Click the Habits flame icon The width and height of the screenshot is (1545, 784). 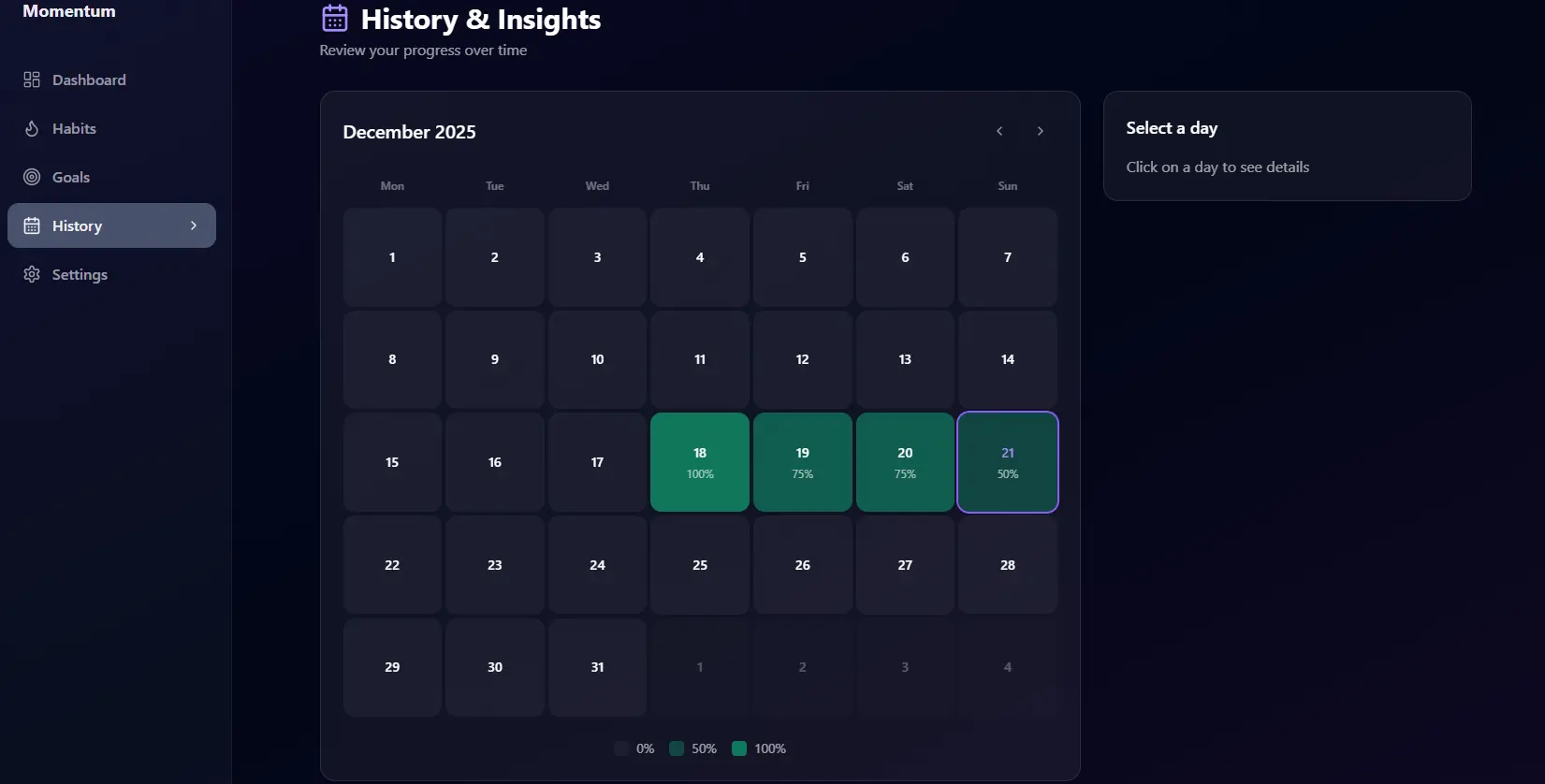[x=32, y=128]
